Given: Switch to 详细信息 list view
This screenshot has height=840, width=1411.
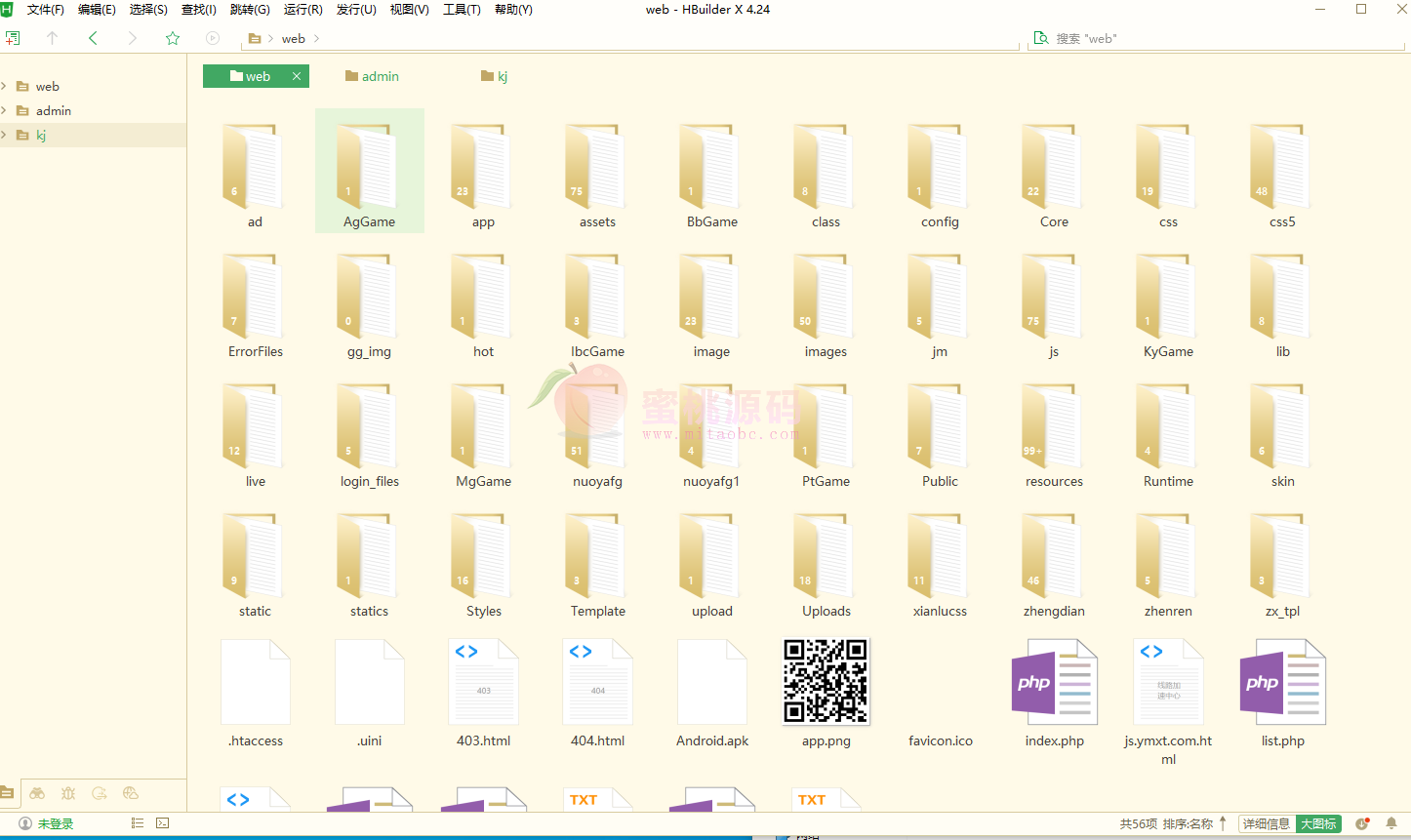Looking at the screenshot, I should coord(1267,823).
